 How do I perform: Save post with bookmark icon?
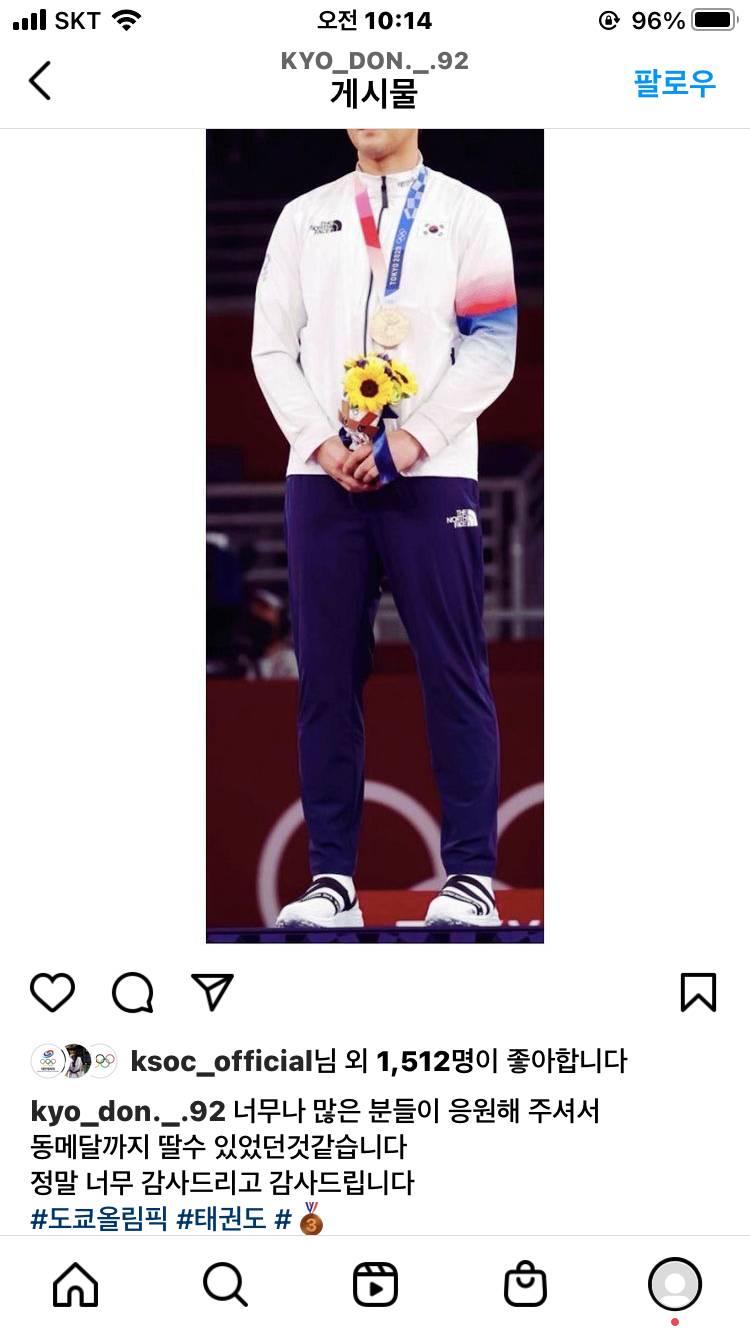point(698,992)
